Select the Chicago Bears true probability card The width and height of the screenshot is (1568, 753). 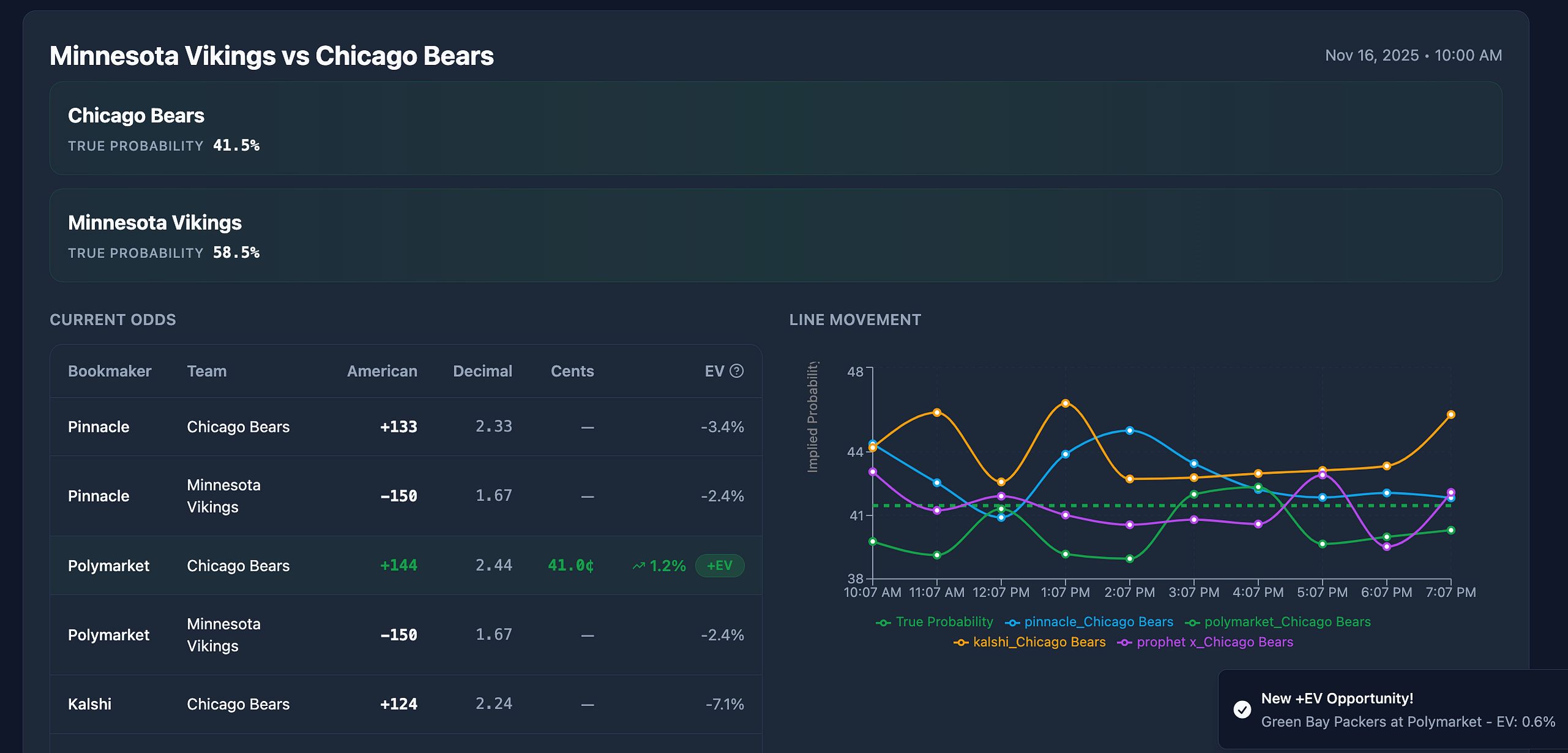point(775,129)
